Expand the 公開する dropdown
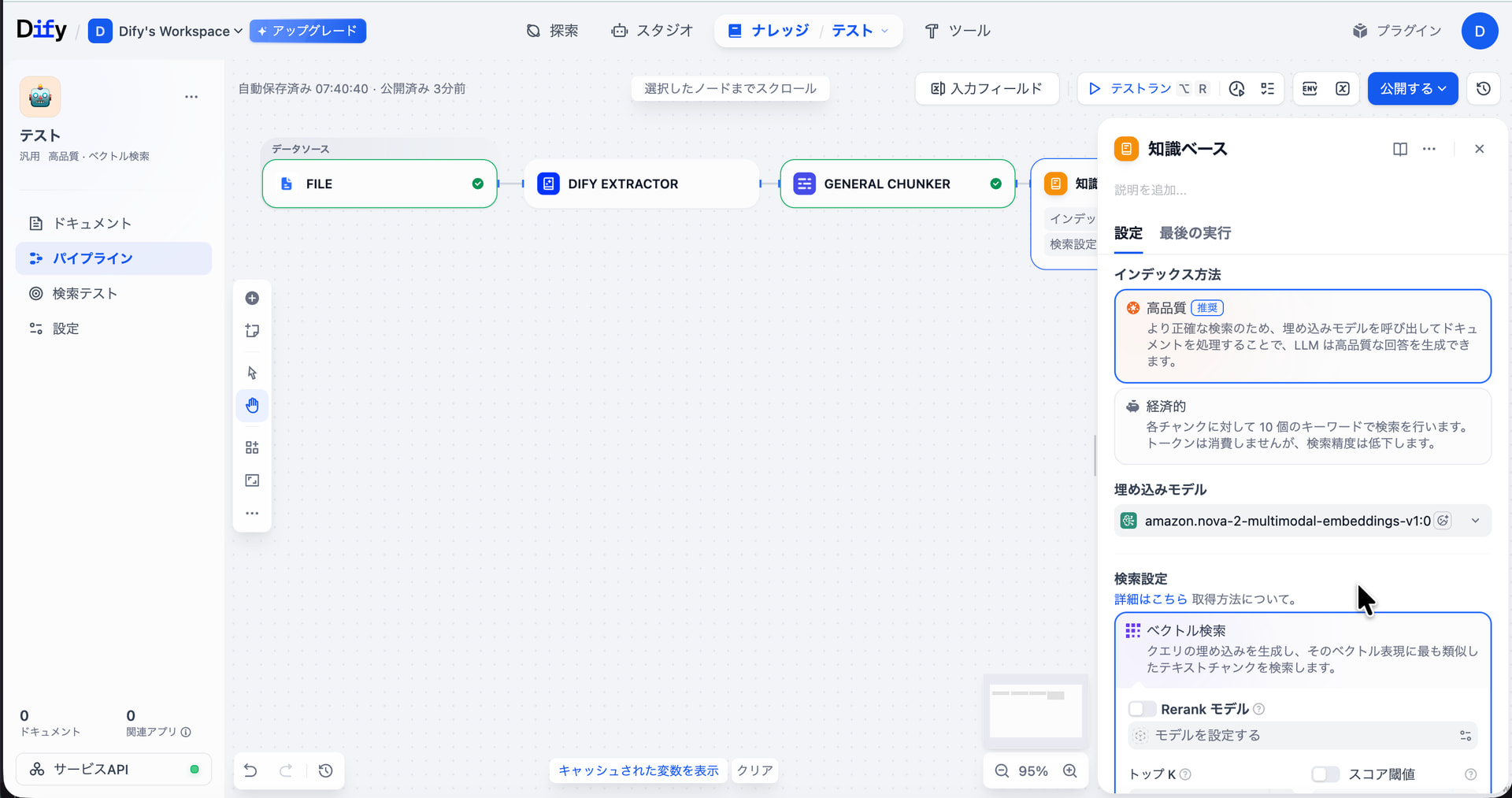The height and width of the screenshot is (798, 1512). 1413,88
